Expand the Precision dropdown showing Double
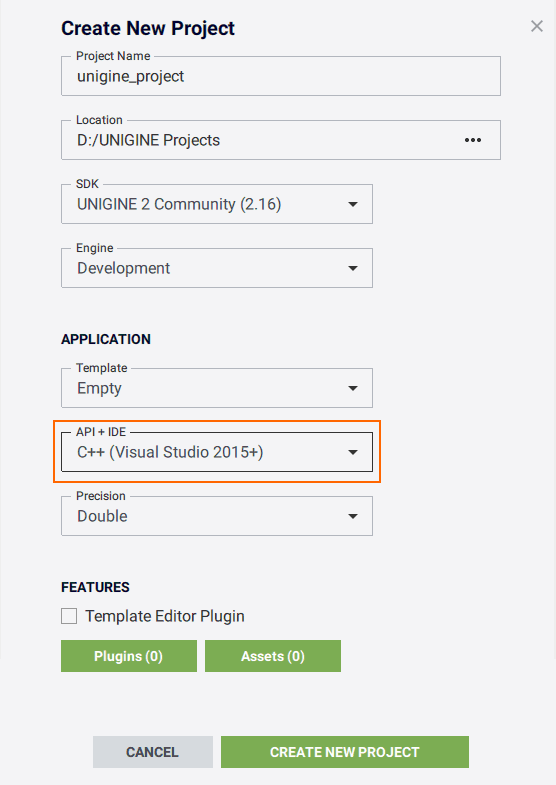The image size is (556, 785). [x=217, y=516]
